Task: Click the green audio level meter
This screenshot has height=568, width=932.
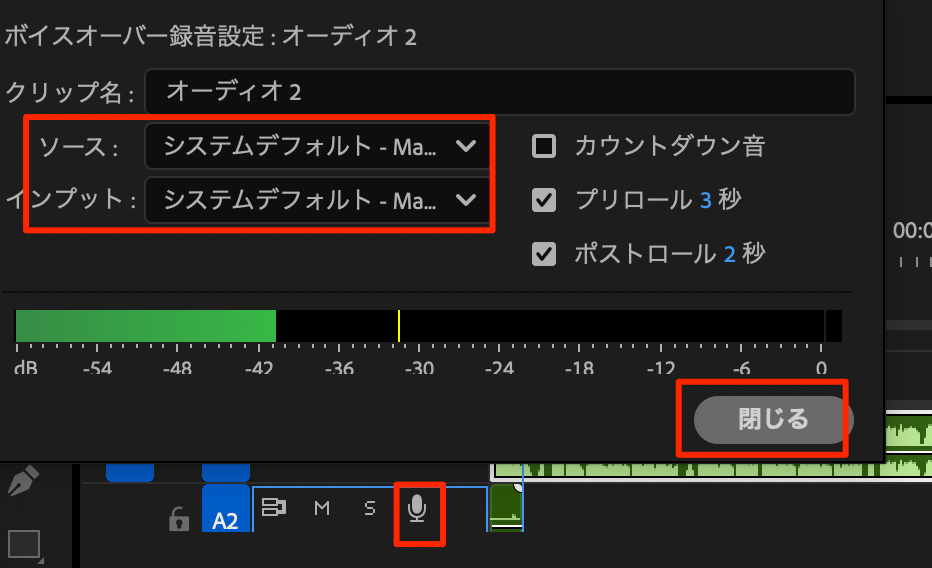Action: point(146,326)
